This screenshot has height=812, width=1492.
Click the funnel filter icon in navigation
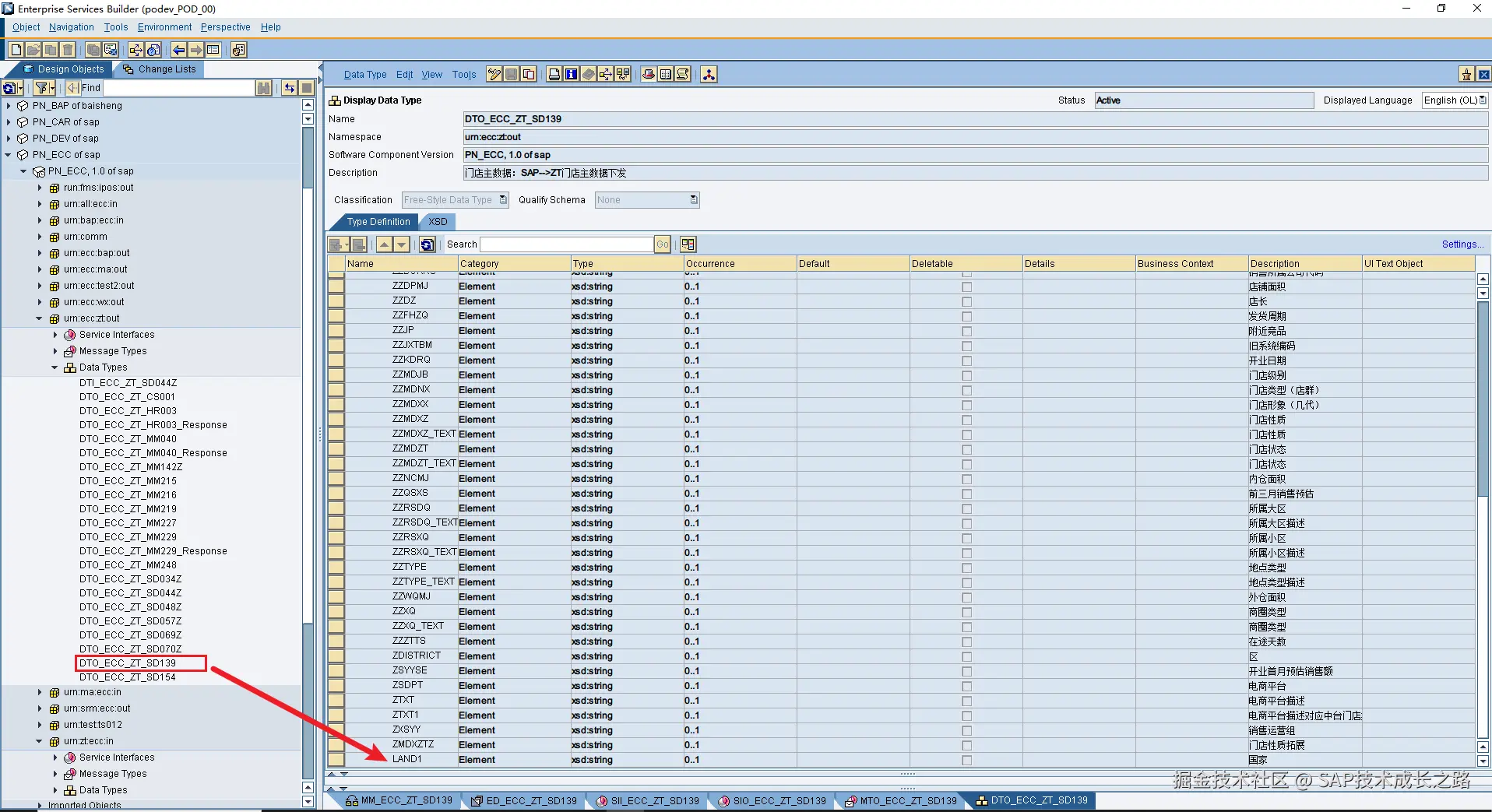(44, 88)
